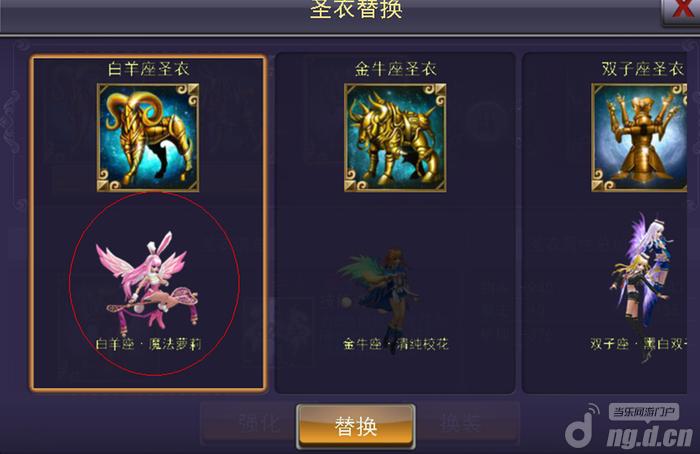Click the orange 替换 button
The image size is (700, 454).
[356, 426]
